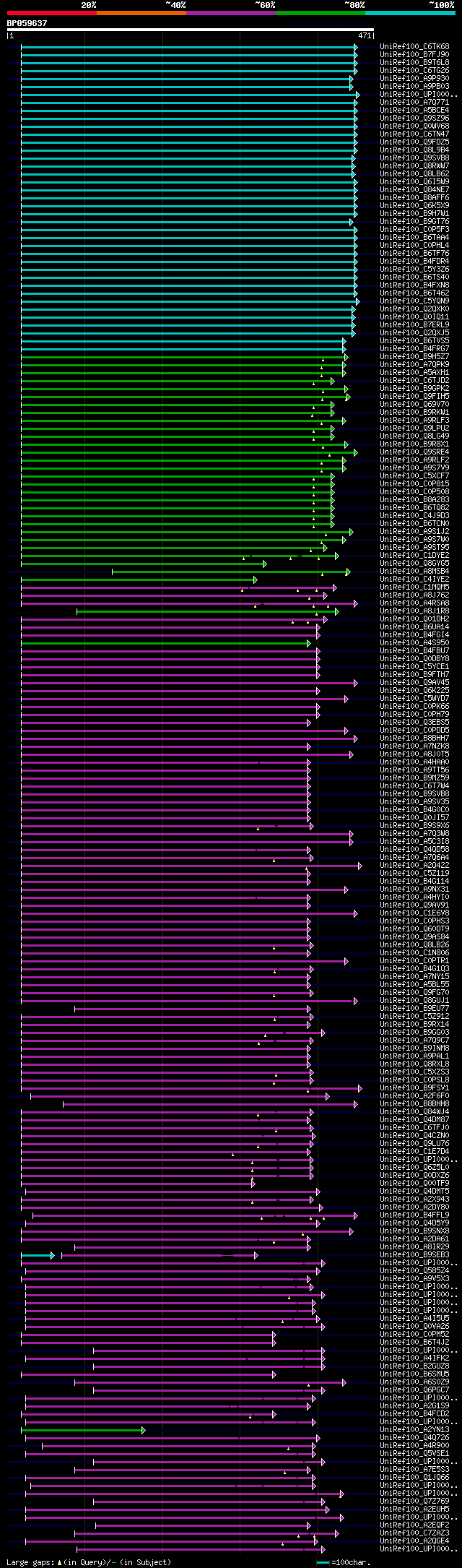Select the UniRef100_Q9AV45 label
The height and width of the screenshot is (1568, 462).
point(414,683)
